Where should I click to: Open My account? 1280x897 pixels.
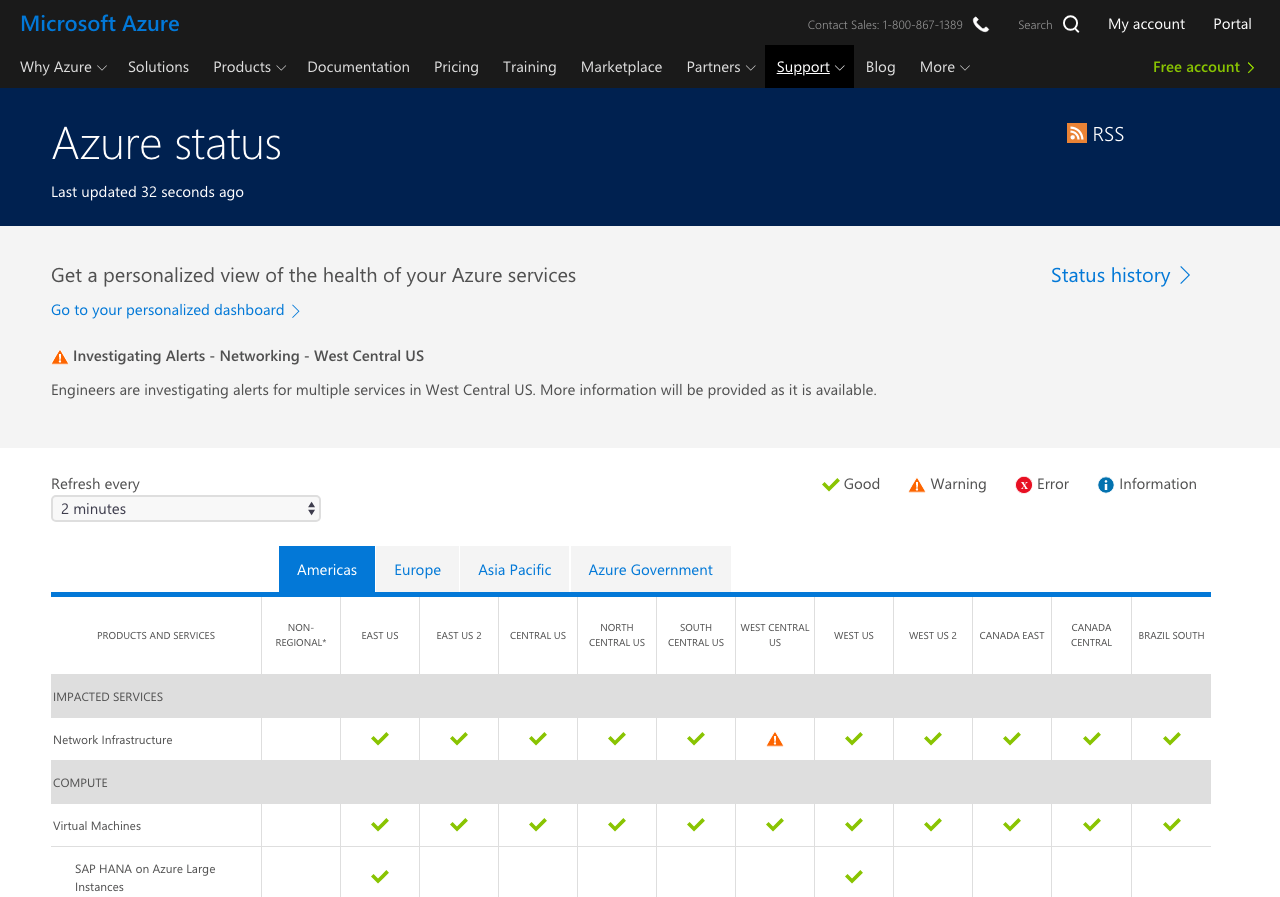pos(1146,24)
